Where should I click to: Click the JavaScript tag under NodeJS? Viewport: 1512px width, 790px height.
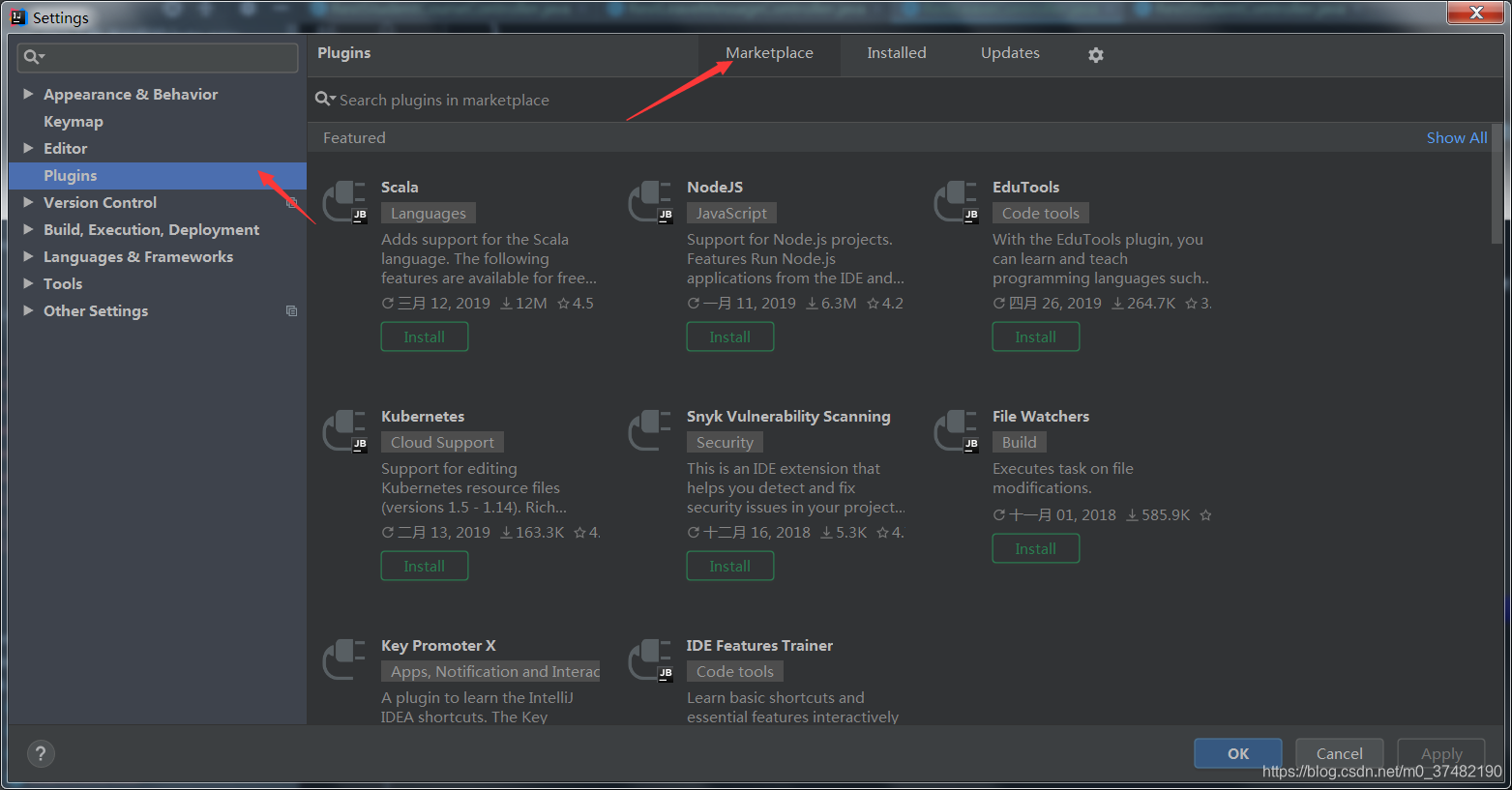click(x=731, y=213)
